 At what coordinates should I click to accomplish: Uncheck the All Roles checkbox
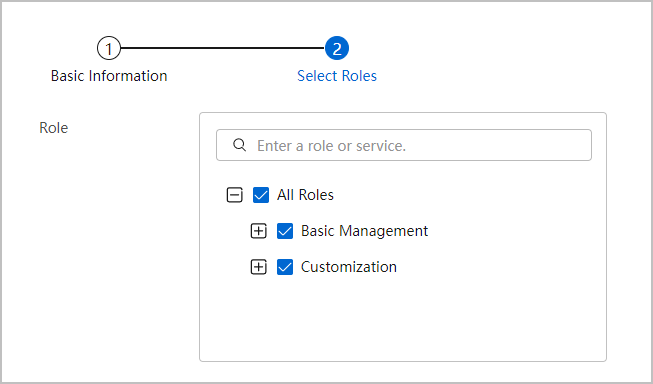coord(261,194)
